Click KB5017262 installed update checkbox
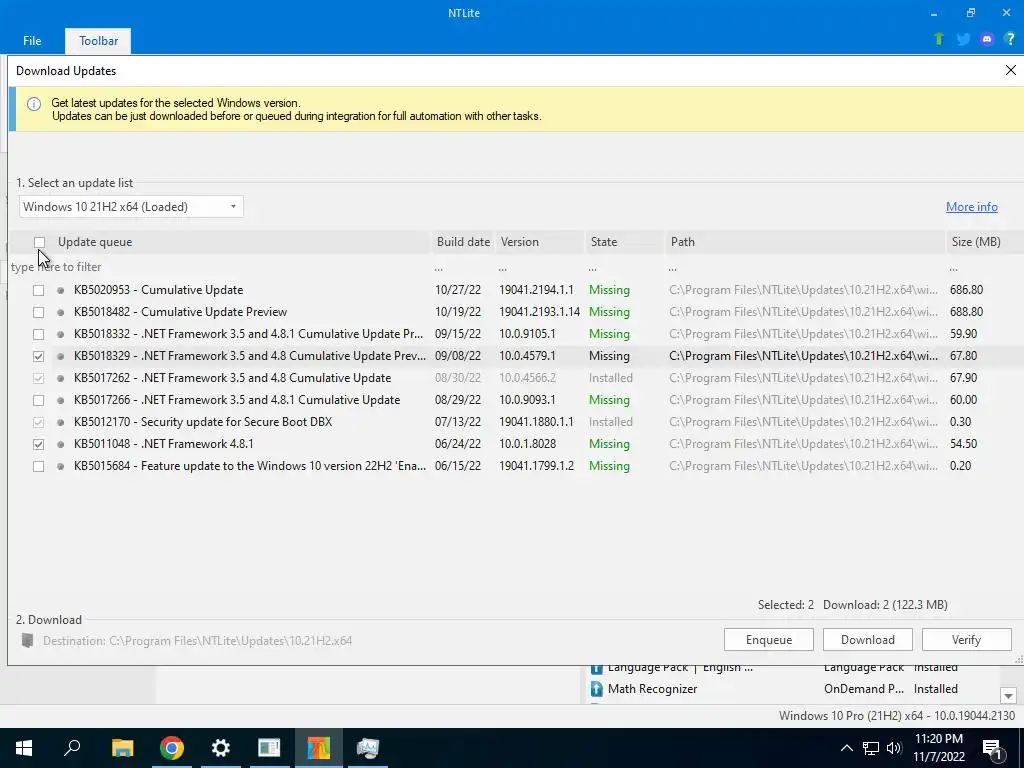Image resolution: width=1024 pixels, height=768 pixels. [x=39, y=378]
